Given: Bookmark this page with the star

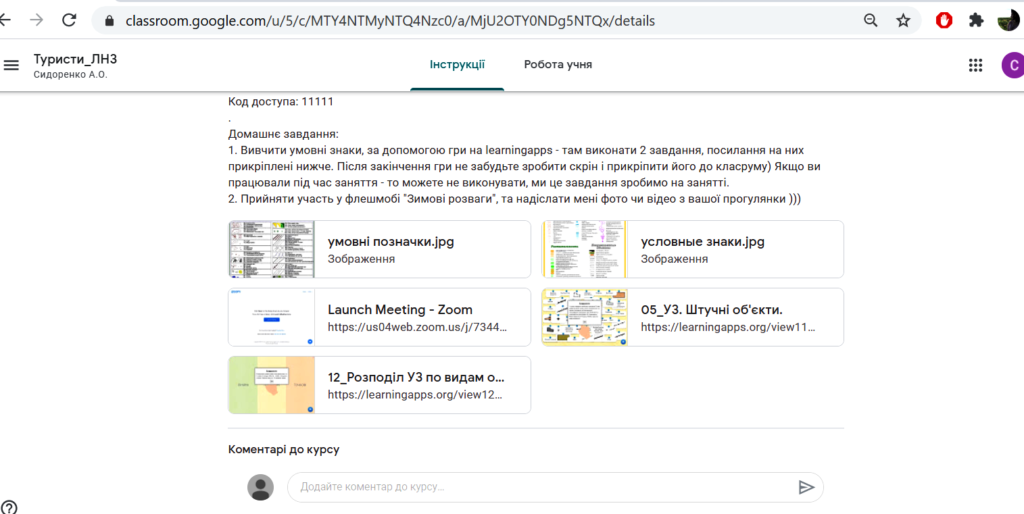Looking at the screenshot, I should (x=903, y=21).
